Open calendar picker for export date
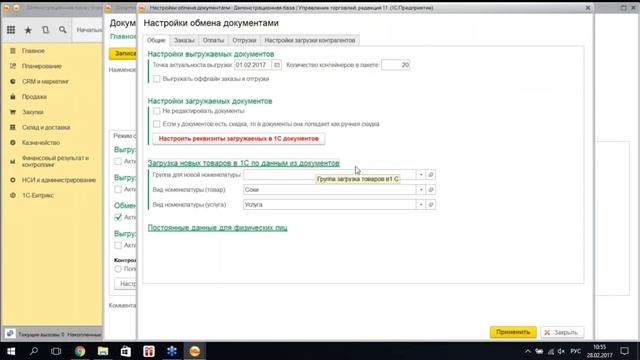Viewport: 640px width, 360px height. point(277,65)
